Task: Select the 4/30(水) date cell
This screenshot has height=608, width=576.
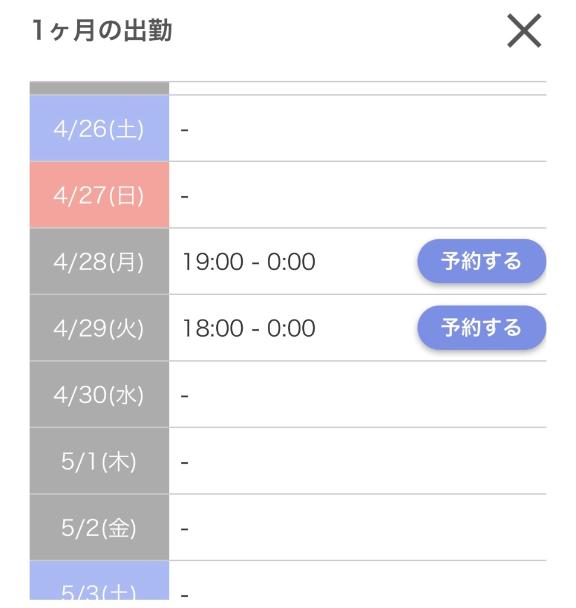Action: coord(99,395)
